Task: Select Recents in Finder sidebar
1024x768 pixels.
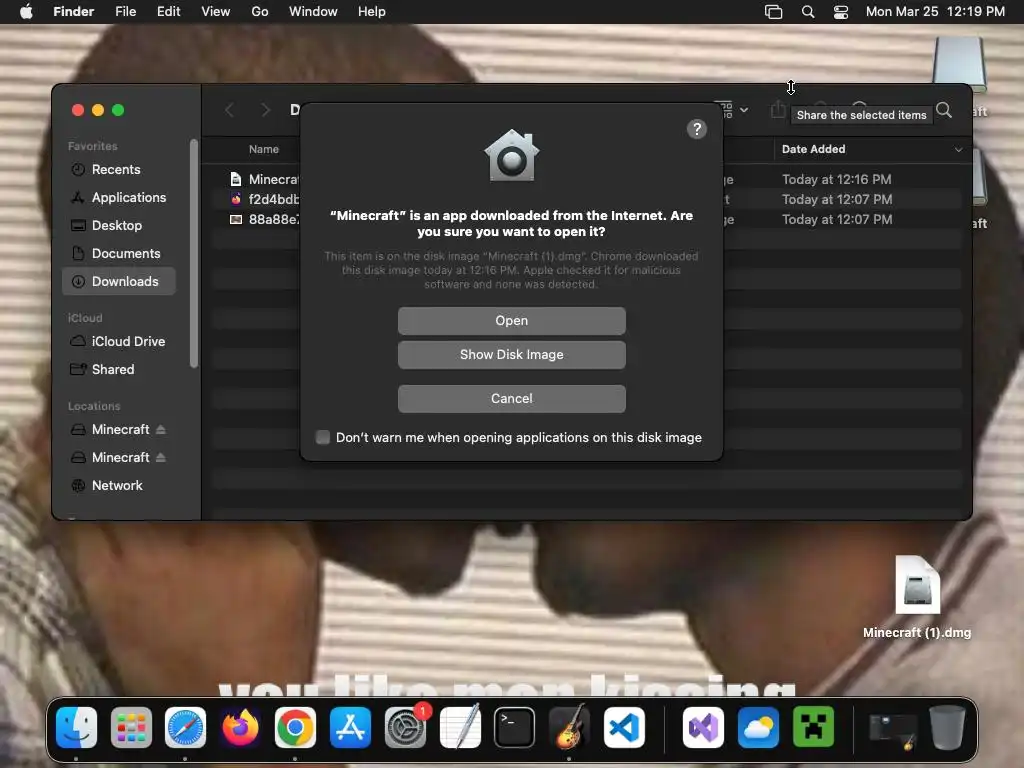Action: (x=119, y=169)
